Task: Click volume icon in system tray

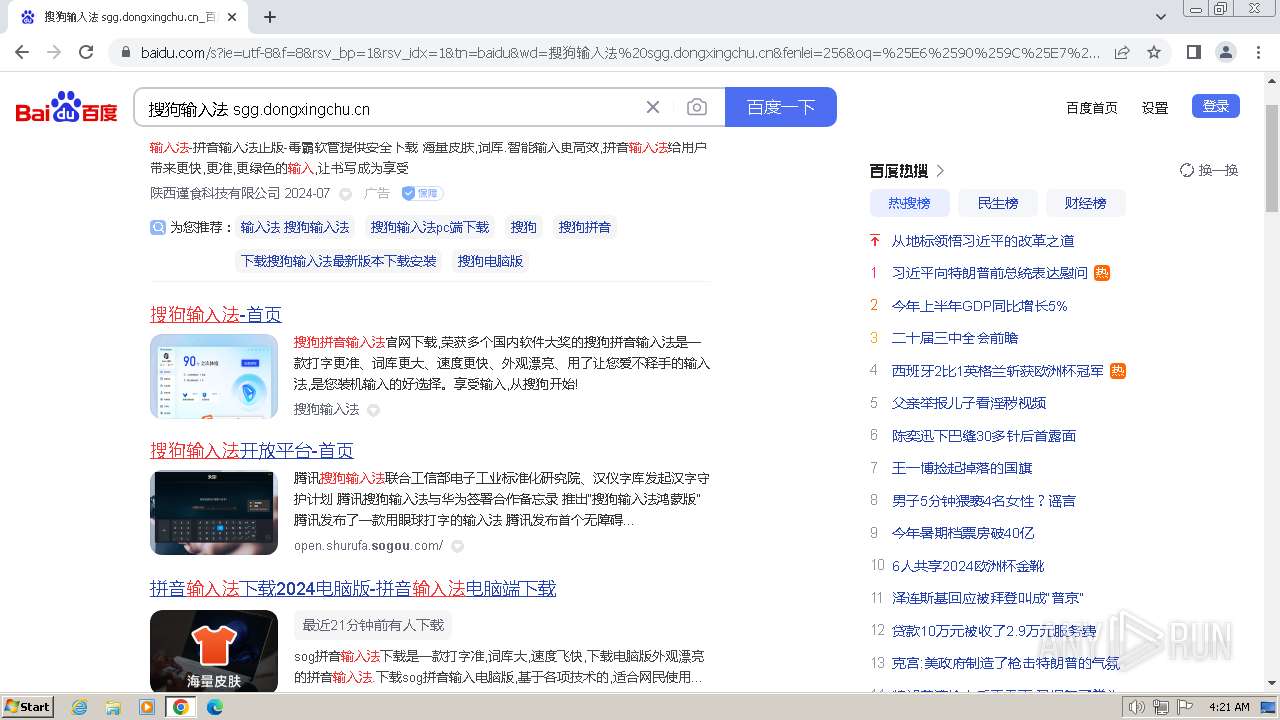Action: pos(1136,707)
